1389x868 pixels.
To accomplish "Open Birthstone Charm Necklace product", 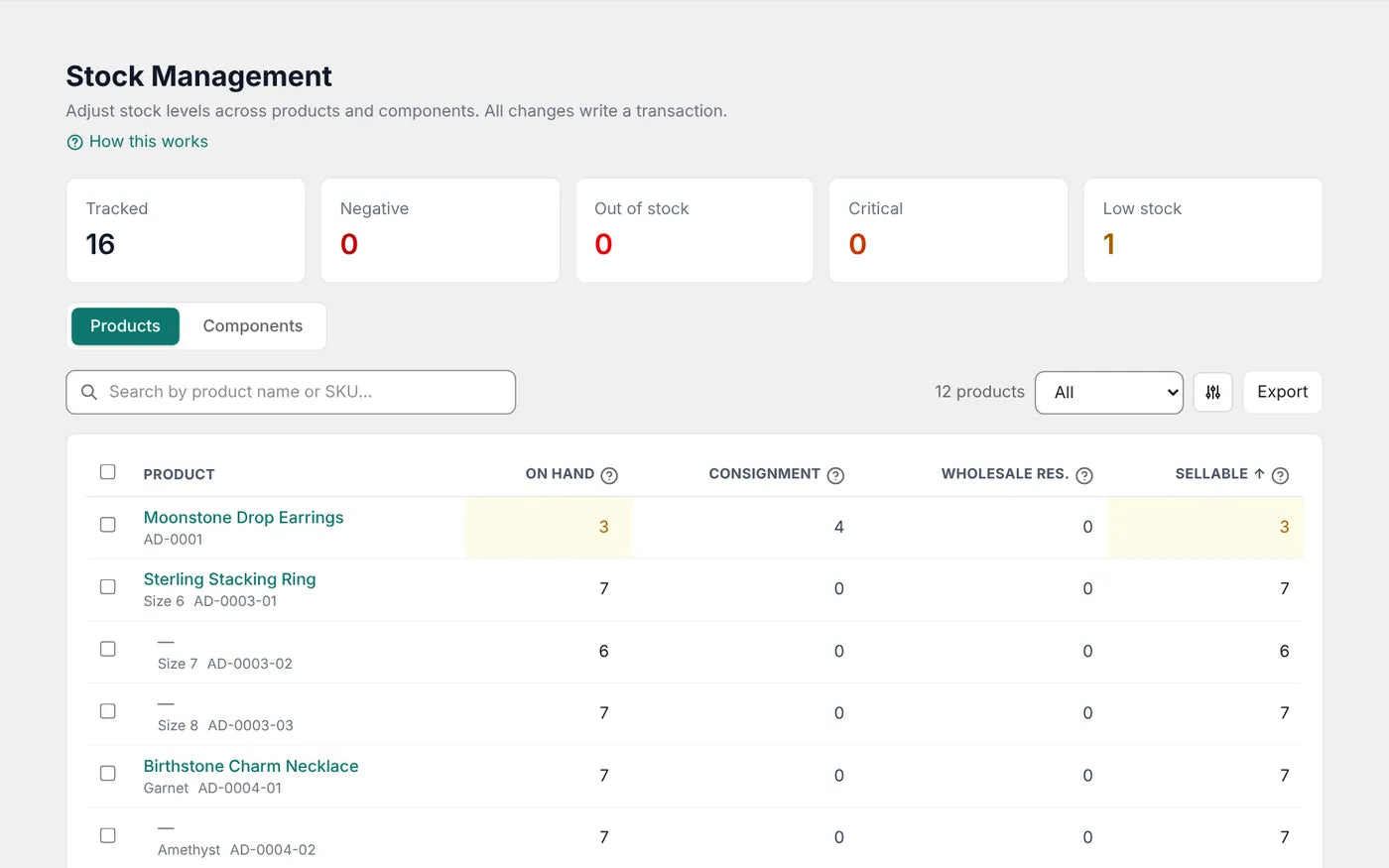I will click(251, 766).
